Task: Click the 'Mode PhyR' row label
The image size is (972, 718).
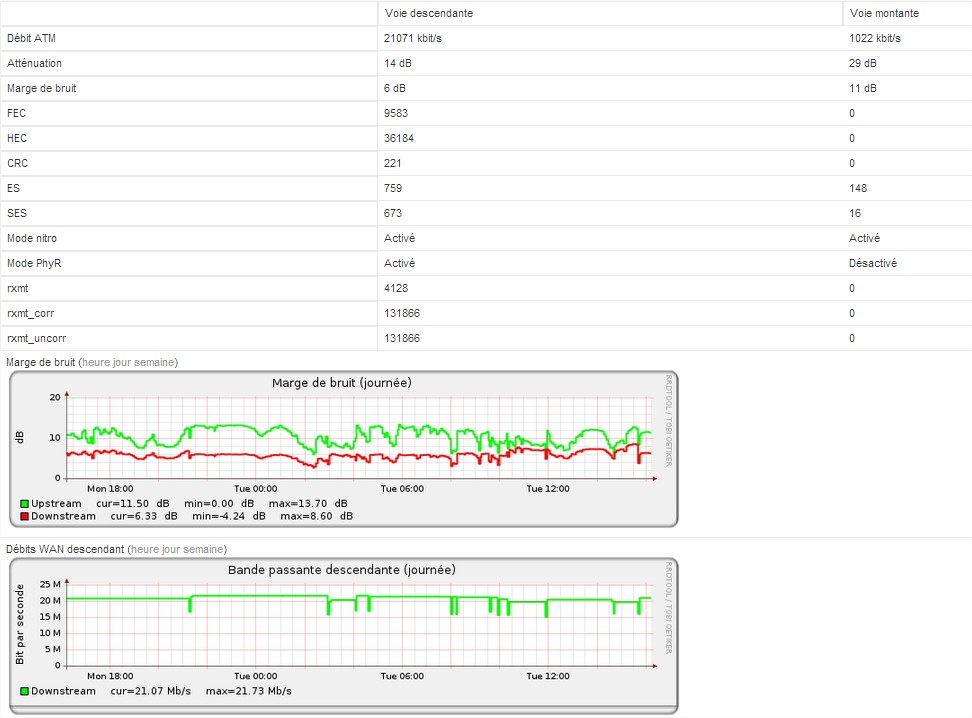Action: coord(34,263)
